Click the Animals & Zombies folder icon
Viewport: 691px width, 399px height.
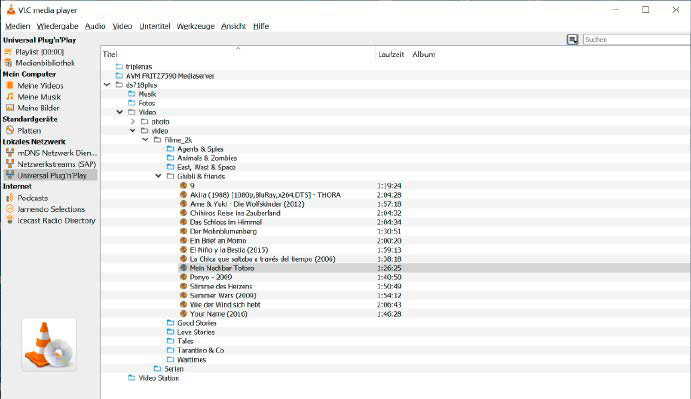tap(171, 158)
